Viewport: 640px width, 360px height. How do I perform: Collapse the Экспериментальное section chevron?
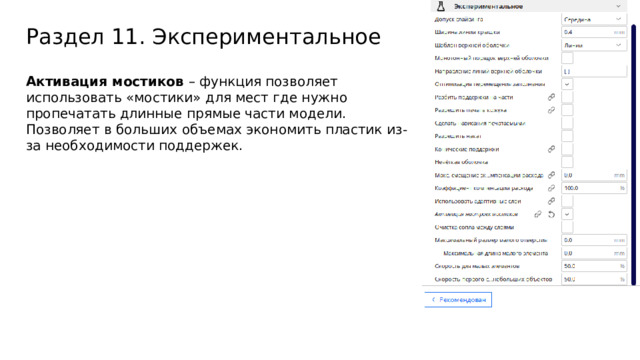(618, 6)
